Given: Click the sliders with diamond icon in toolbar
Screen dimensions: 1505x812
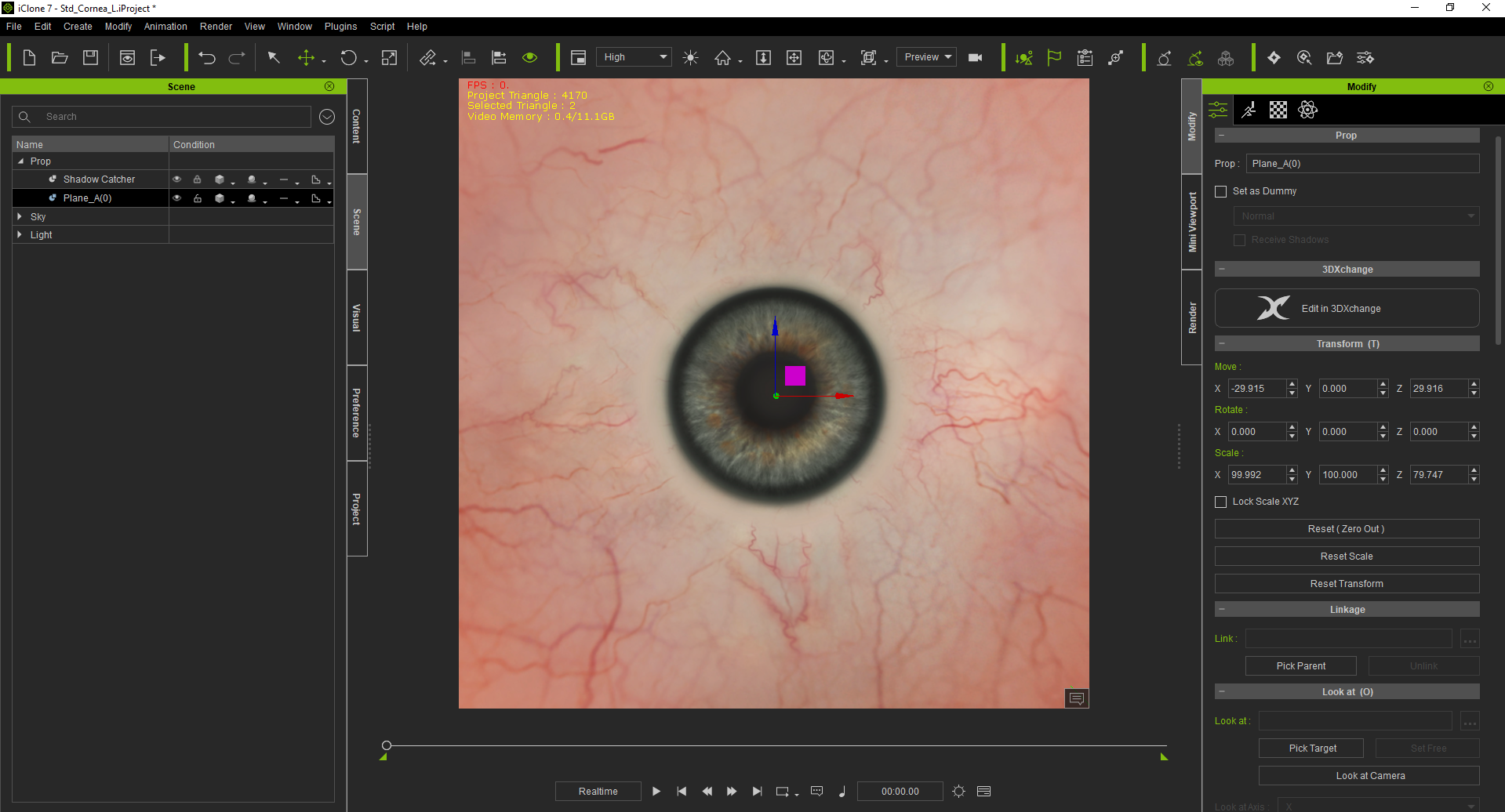Looking at the screenshot, I should (1365, 57).
